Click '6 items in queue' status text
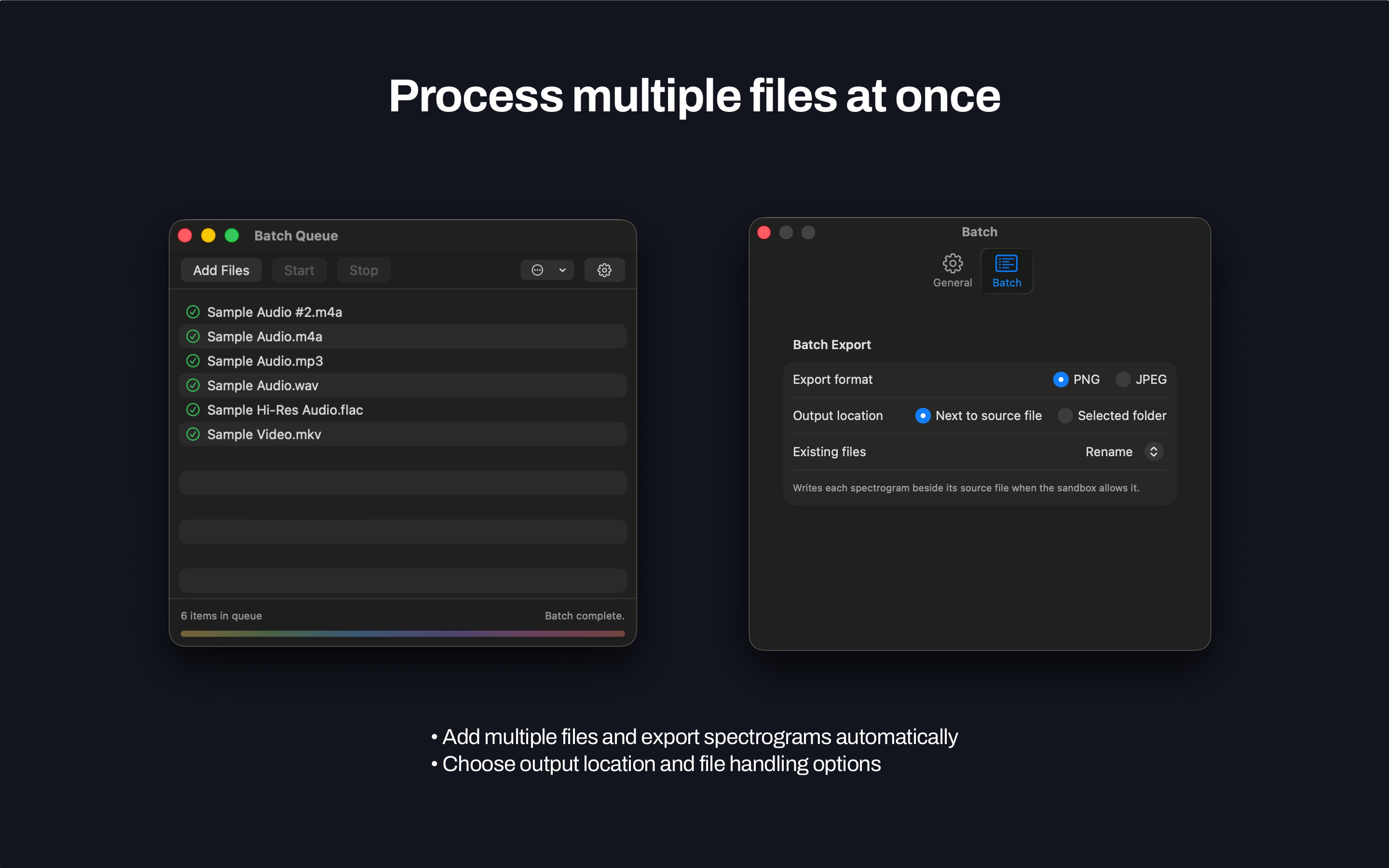This screenshot has height=868, width=1389. coord(221,615)
